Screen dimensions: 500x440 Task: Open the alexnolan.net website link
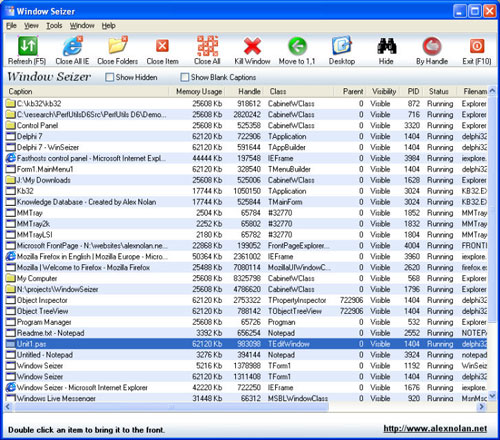(x=435, y=429)
